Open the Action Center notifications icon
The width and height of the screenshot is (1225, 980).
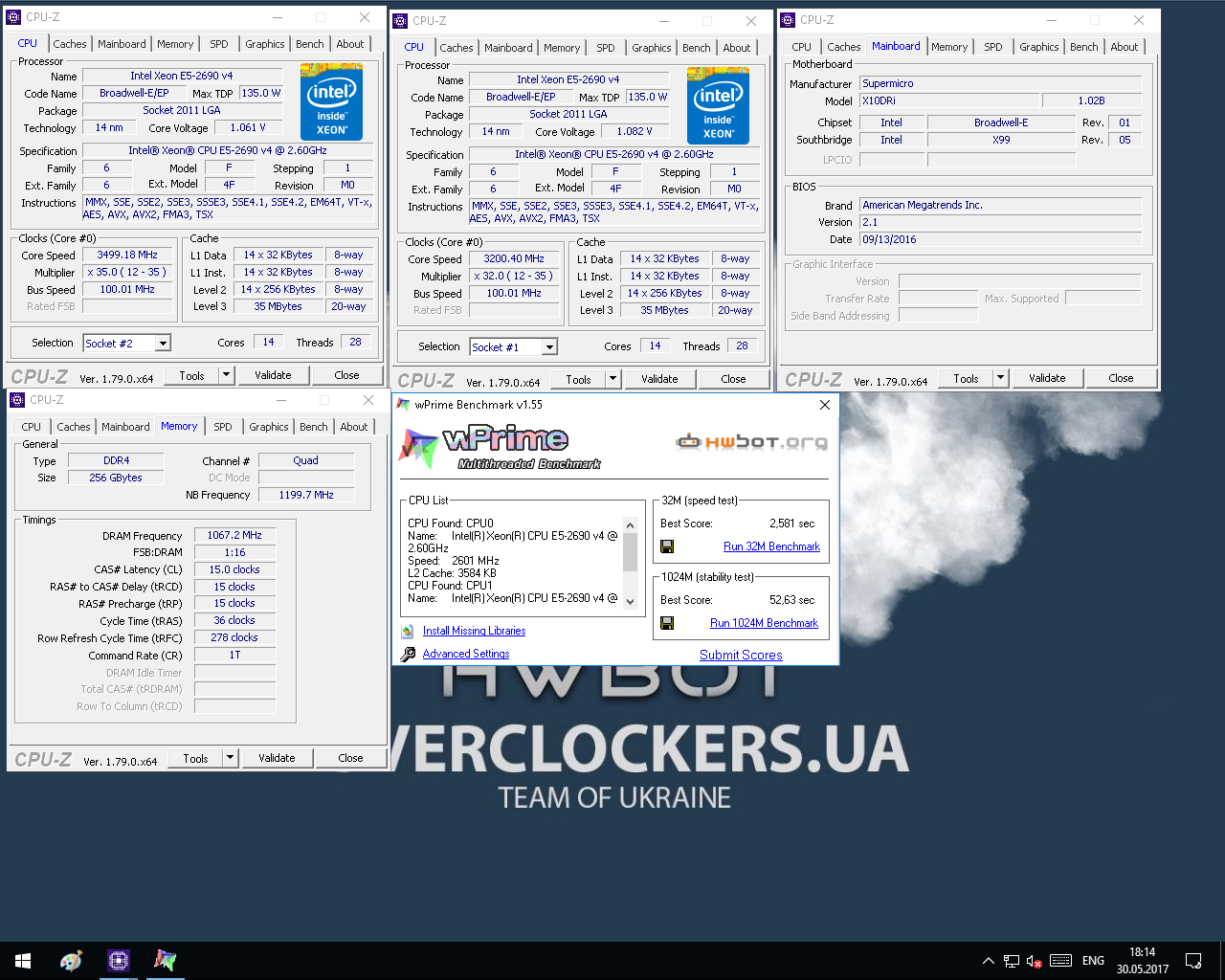(x=1193, y=961)
